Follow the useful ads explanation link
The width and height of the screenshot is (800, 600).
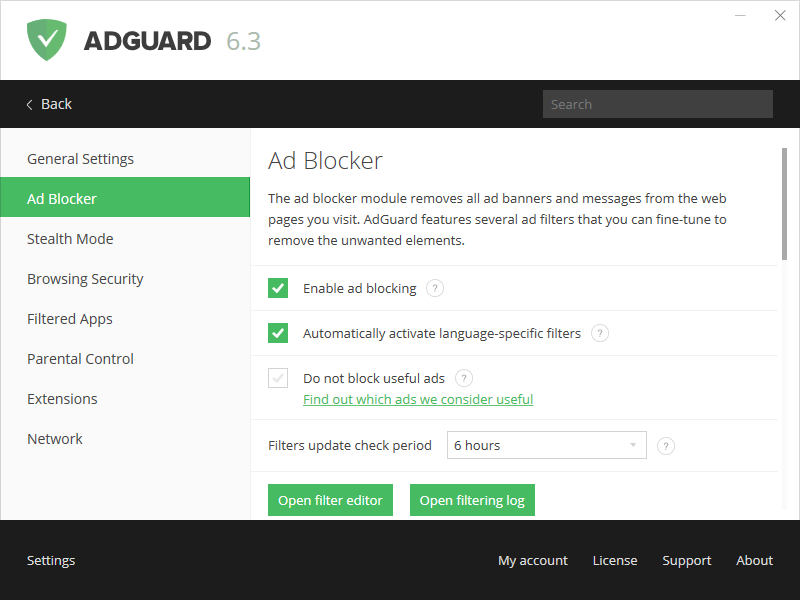[x=418, y=399]
